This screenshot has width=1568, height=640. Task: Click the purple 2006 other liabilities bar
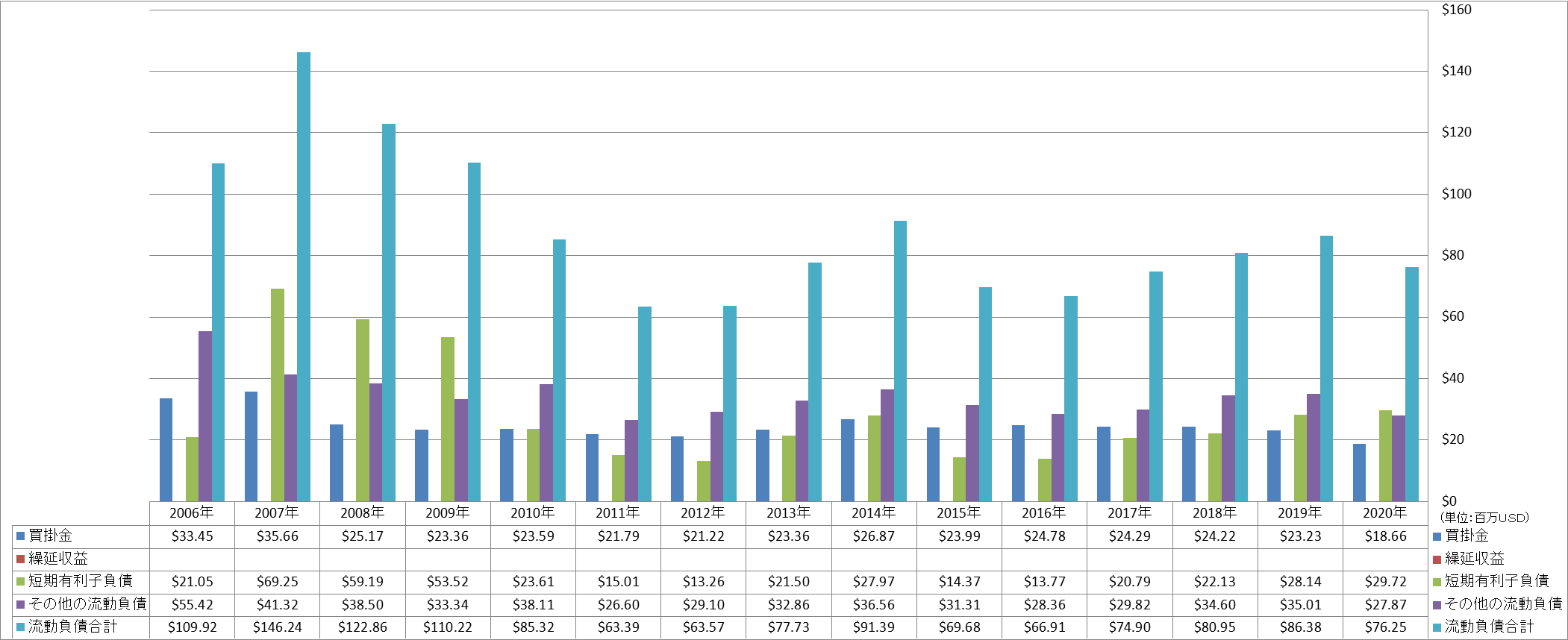pos(205,416)
